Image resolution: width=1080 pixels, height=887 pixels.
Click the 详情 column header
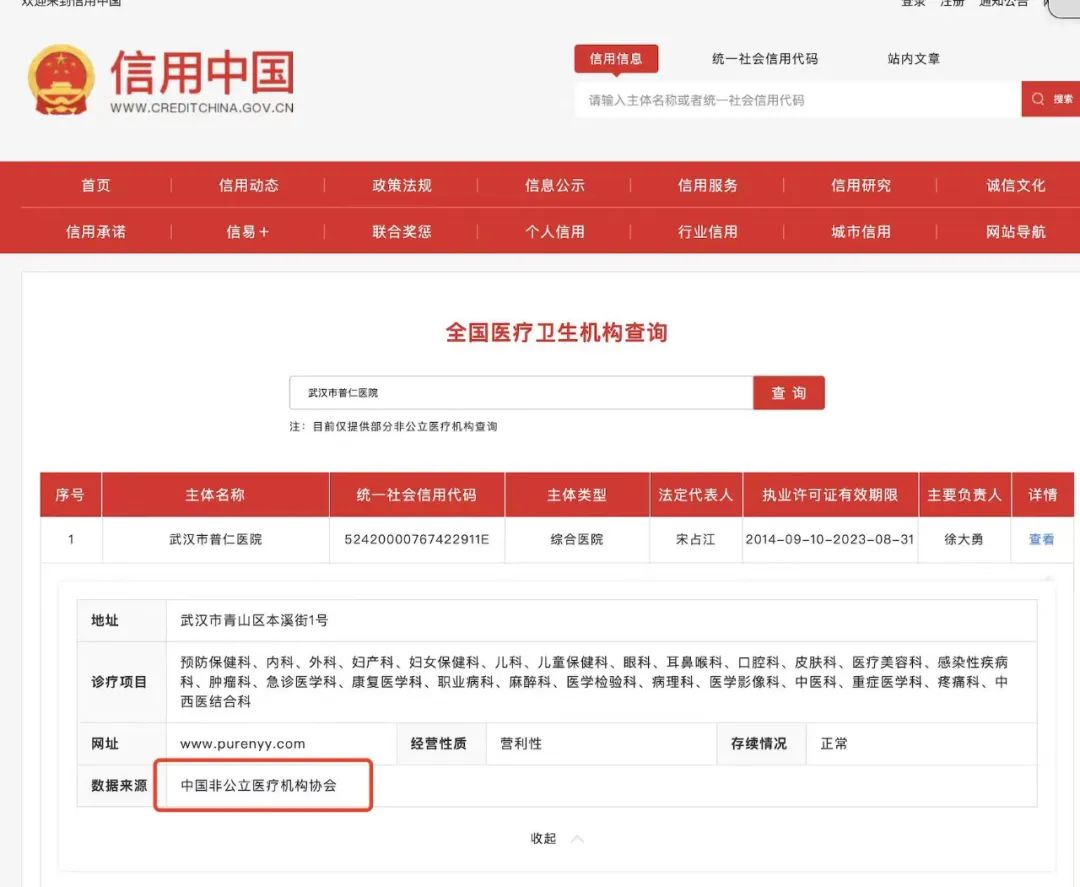pyautogui.click(x=1043, y=494)
